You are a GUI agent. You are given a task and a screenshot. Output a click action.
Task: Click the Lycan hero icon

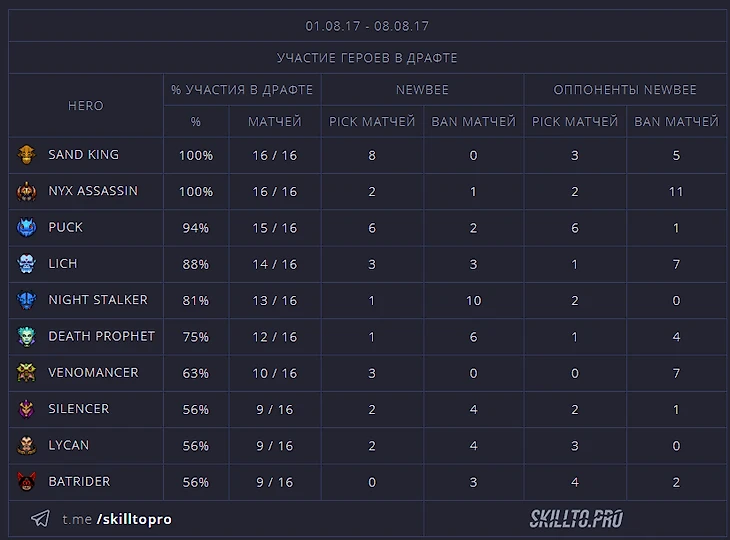pos(27,445)
